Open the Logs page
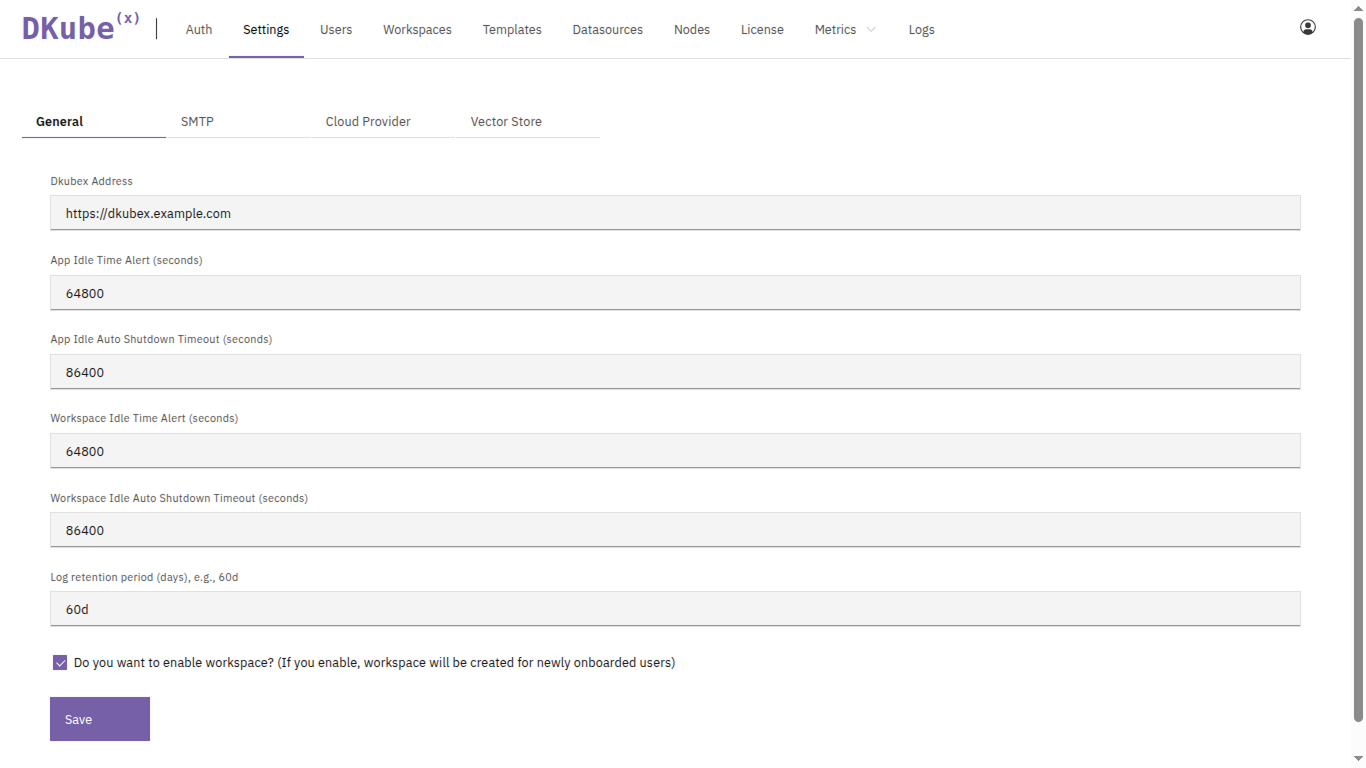Image resolution: width=1366 pixels, height=768 pixels. tap(921, 30)
